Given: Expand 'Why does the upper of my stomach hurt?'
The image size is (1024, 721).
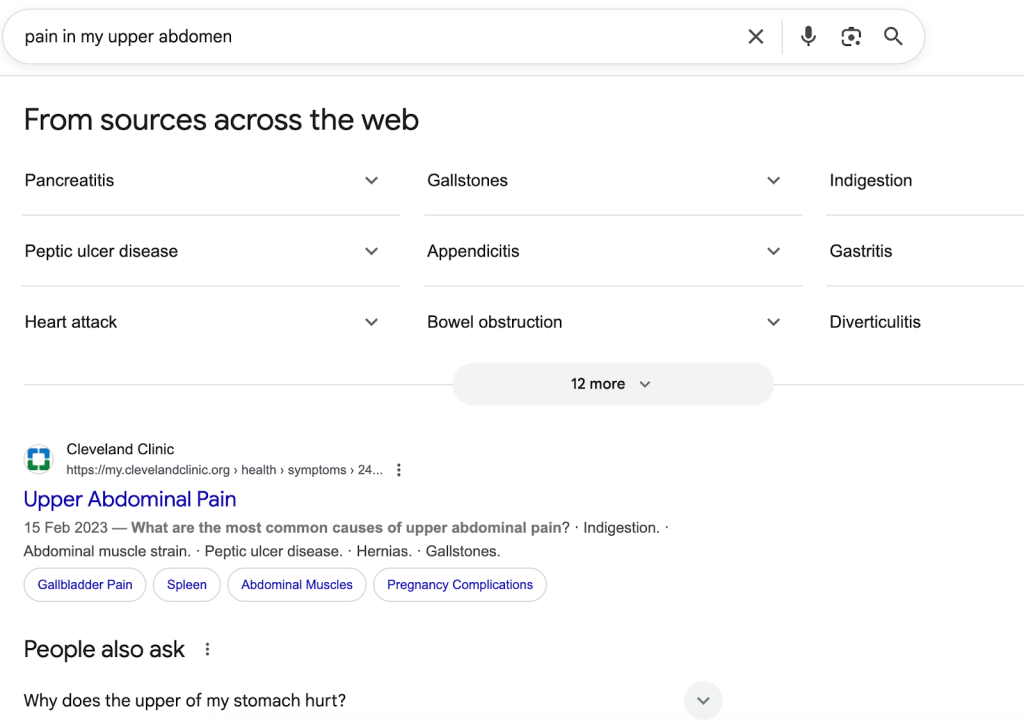Looking at the screenshot, I should coord(703,700).
